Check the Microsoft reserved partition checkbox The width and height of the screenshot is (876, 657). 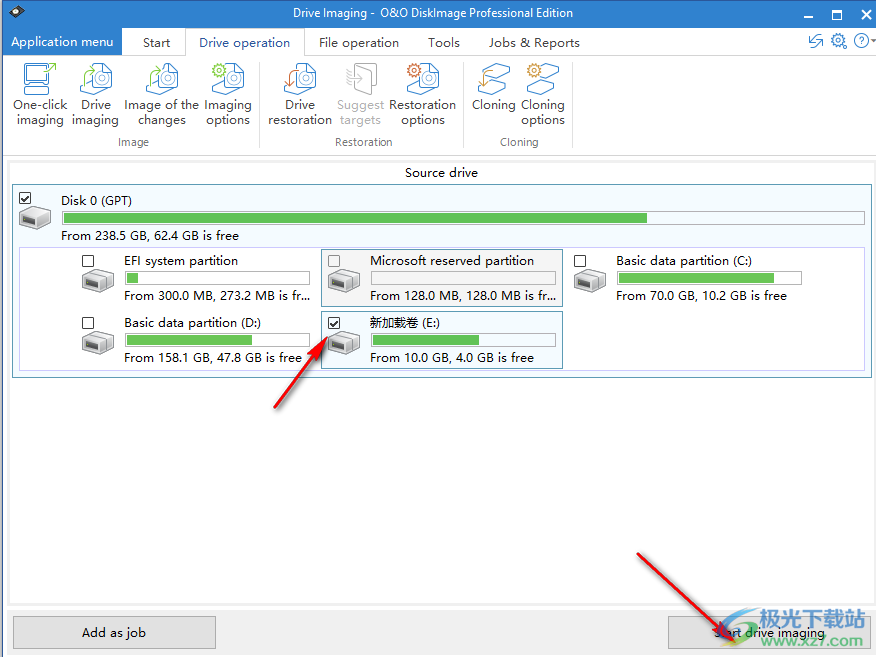point(334,261)
